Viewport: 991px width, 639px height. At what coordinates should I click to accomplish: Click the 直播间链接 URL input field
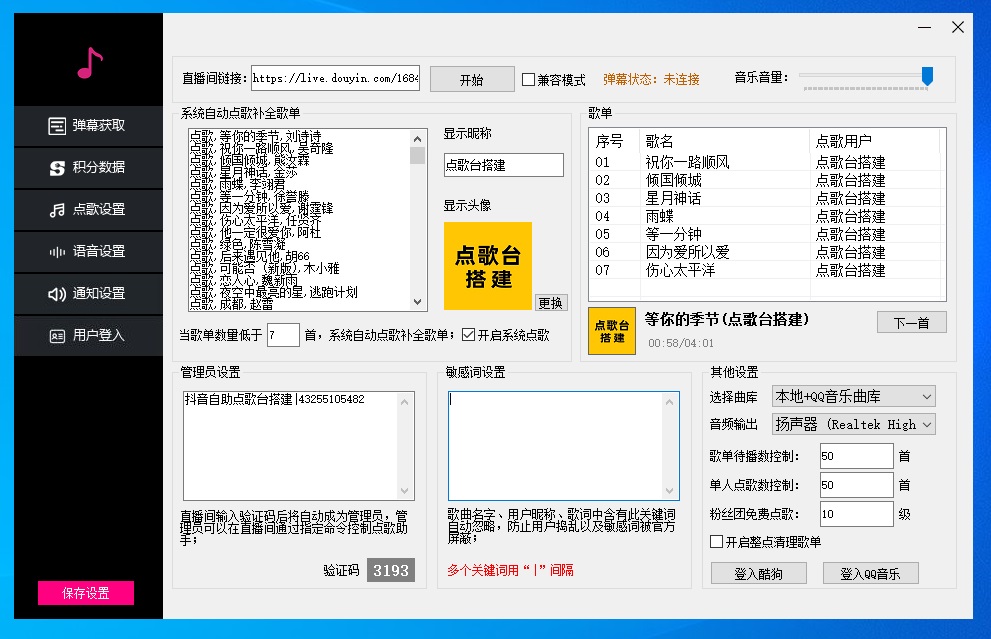pos(335,79)
